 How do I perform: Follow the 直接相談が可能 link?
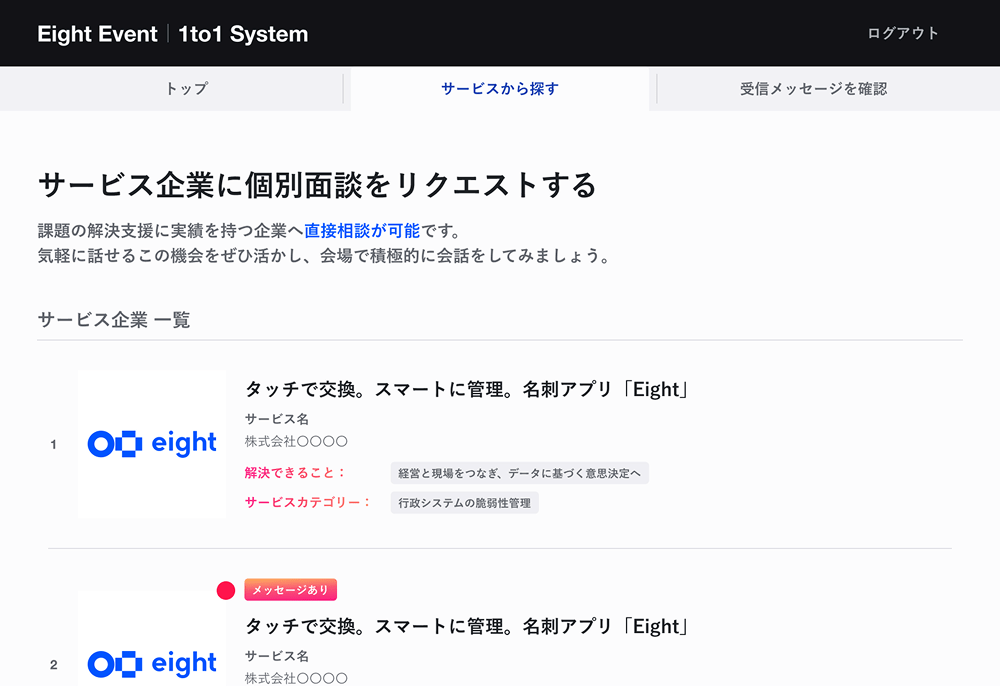(x=362, y=231)
